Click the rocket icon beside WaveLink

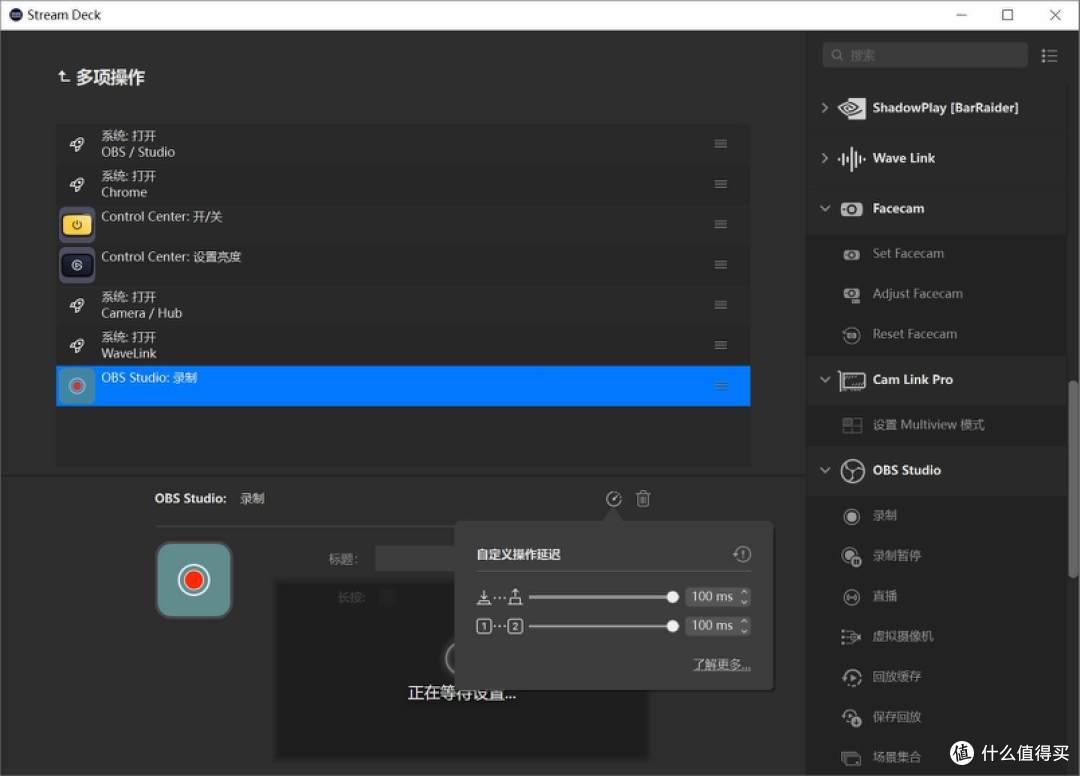coord(76,345)
